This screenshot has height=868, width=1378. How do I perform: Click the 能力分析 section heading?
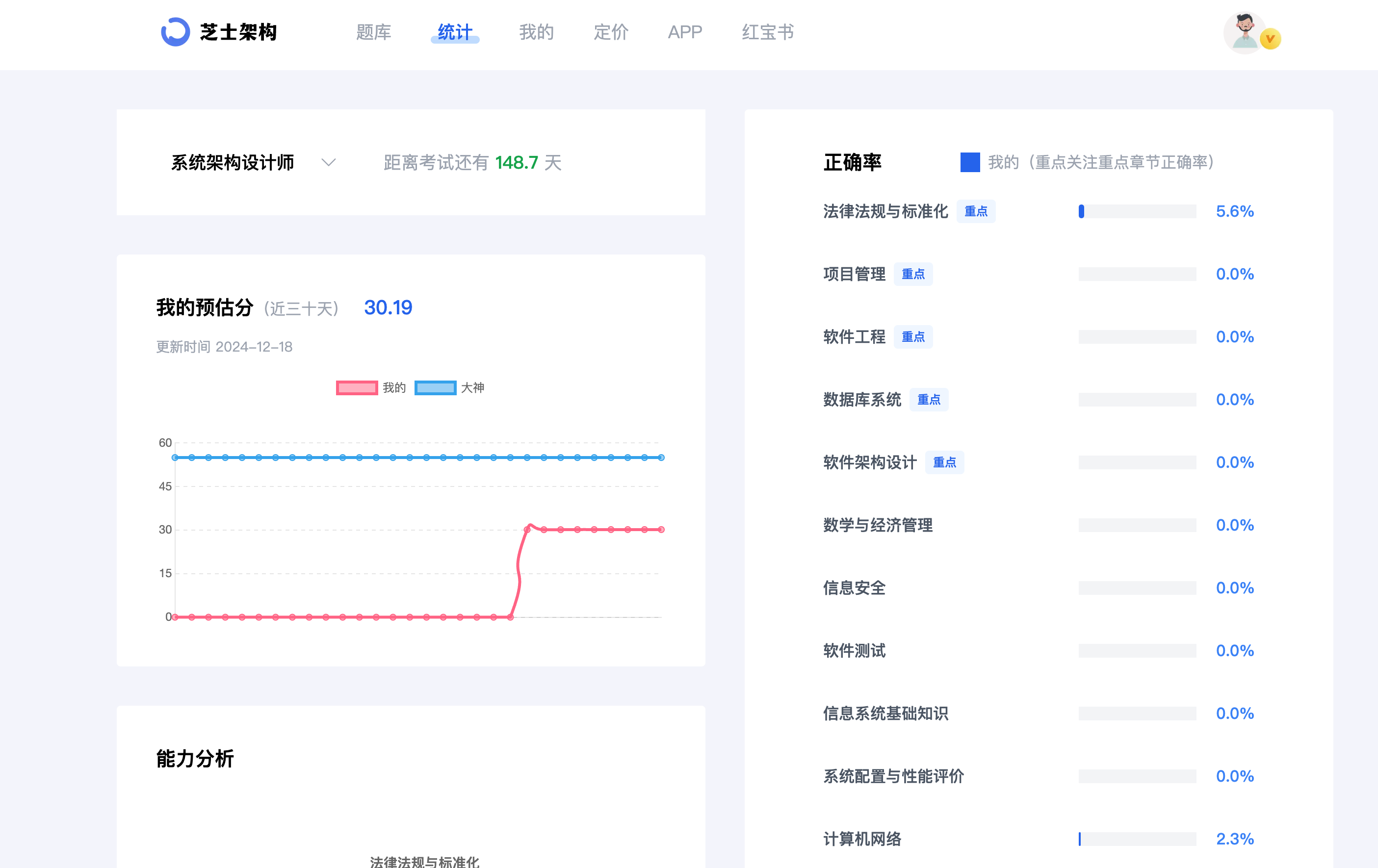[x=195, y=759]
